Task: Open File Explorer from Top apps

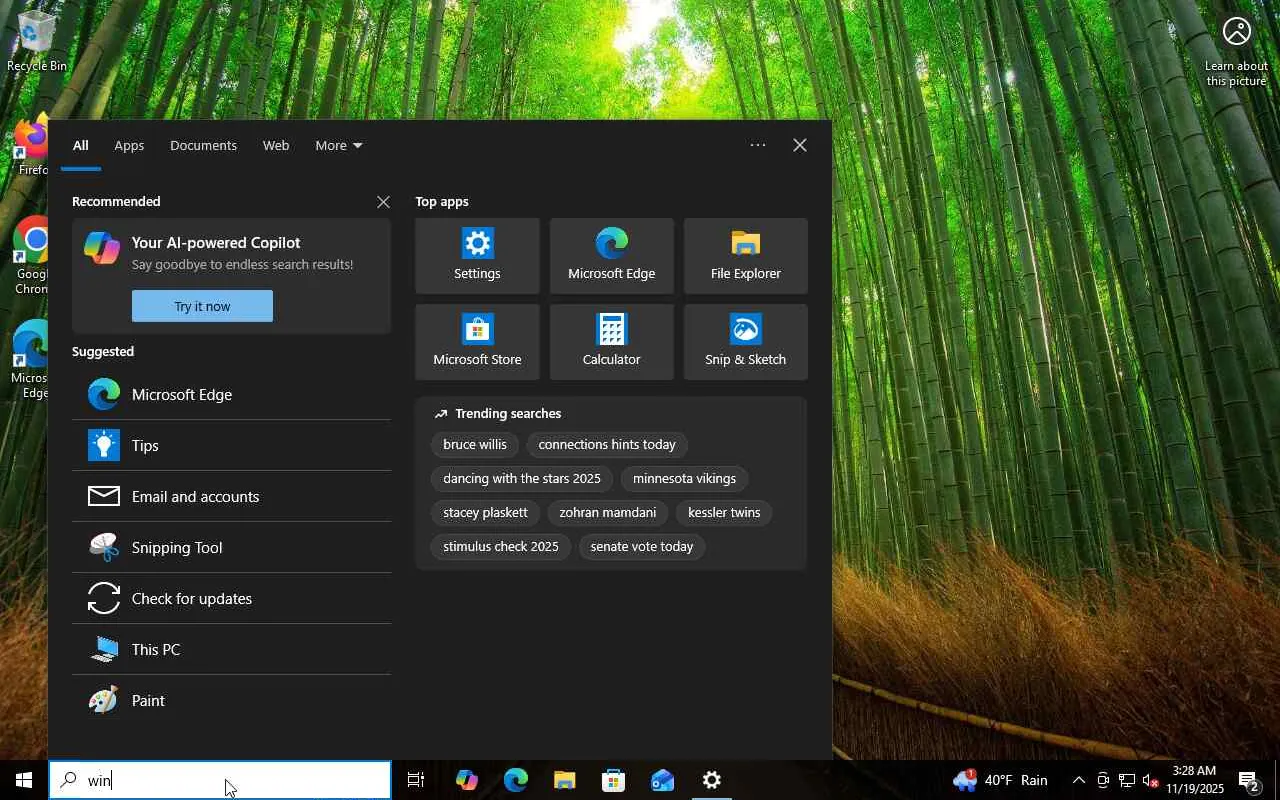Action: 745,256
